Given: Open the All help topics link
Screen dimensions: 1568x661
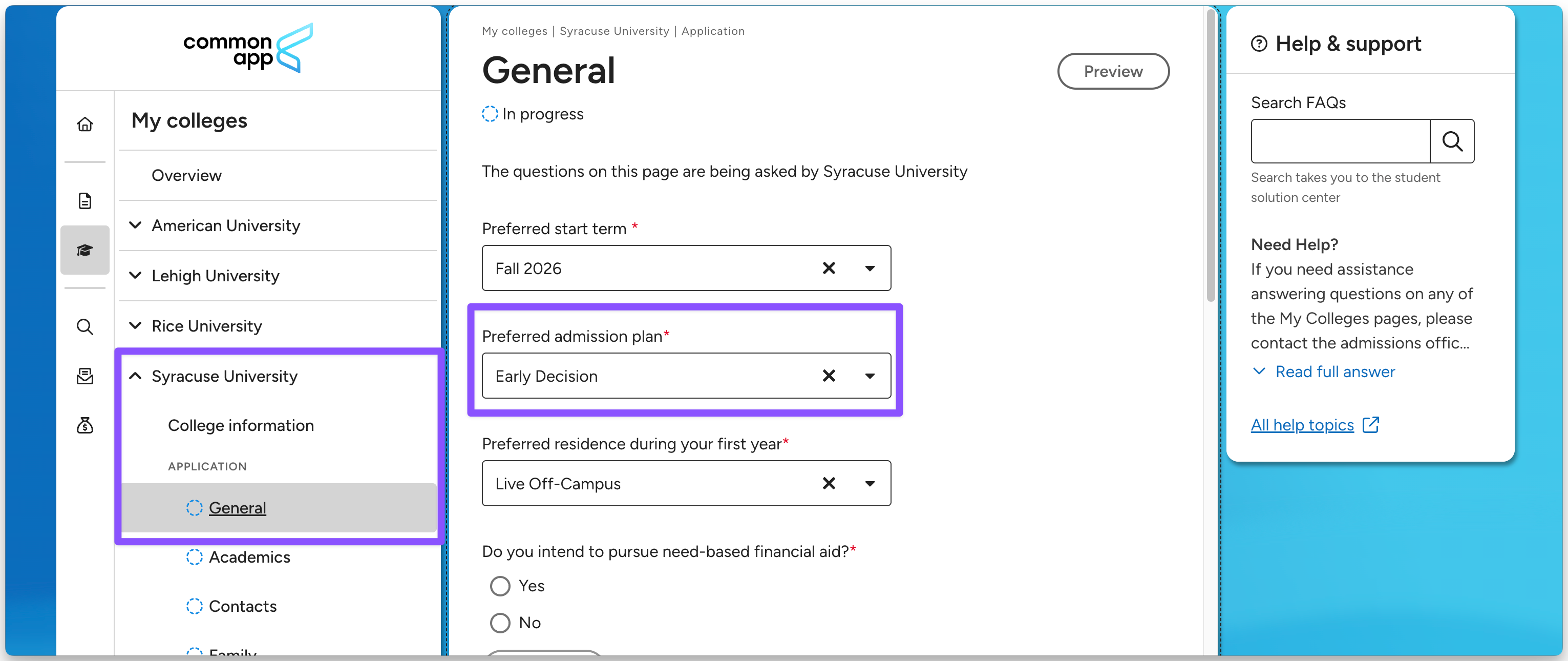Looking at the screenshot, I should click(x=1302, y=425).
